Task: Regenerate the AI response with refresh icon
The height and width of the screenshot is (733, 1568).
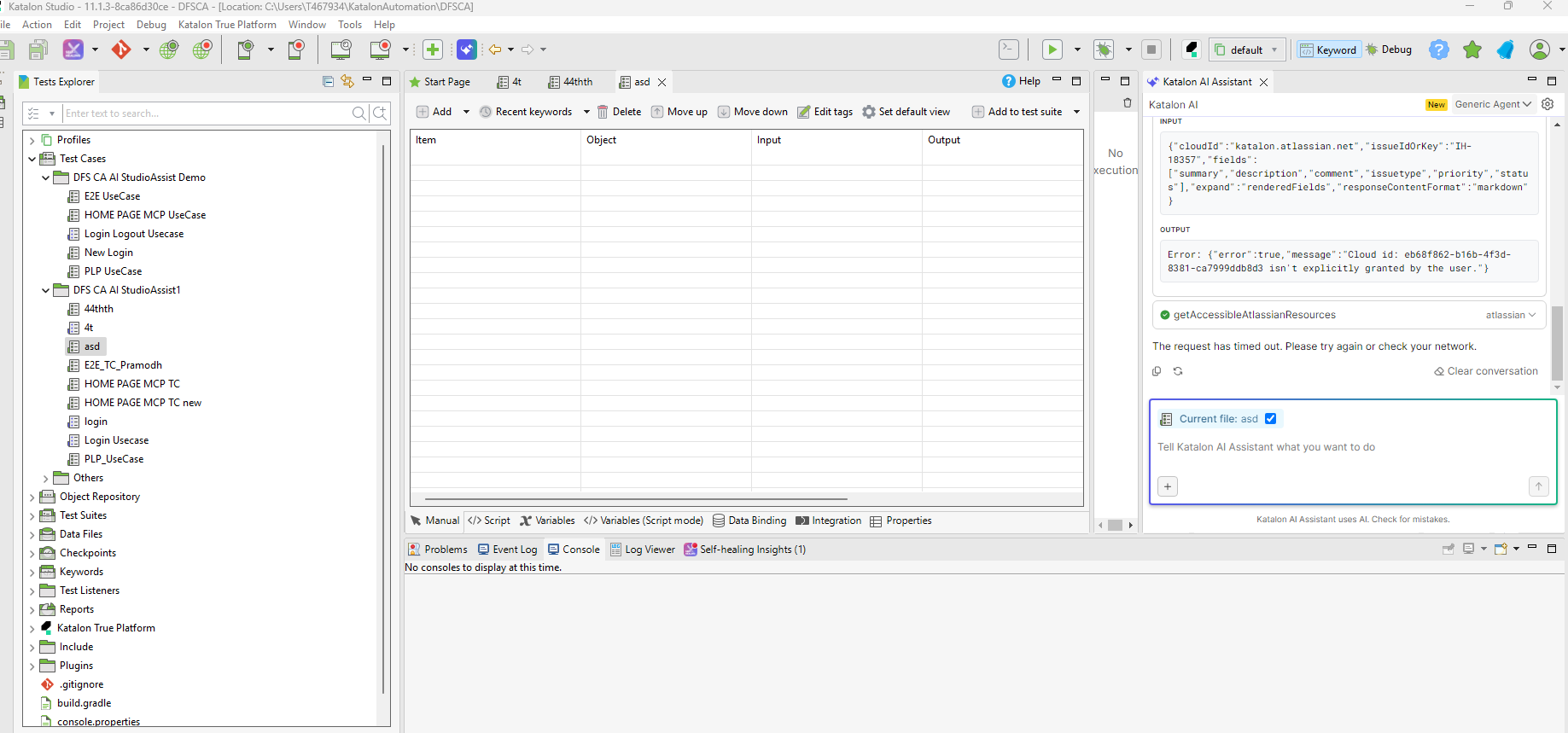Action: [x=1178, y=371]
